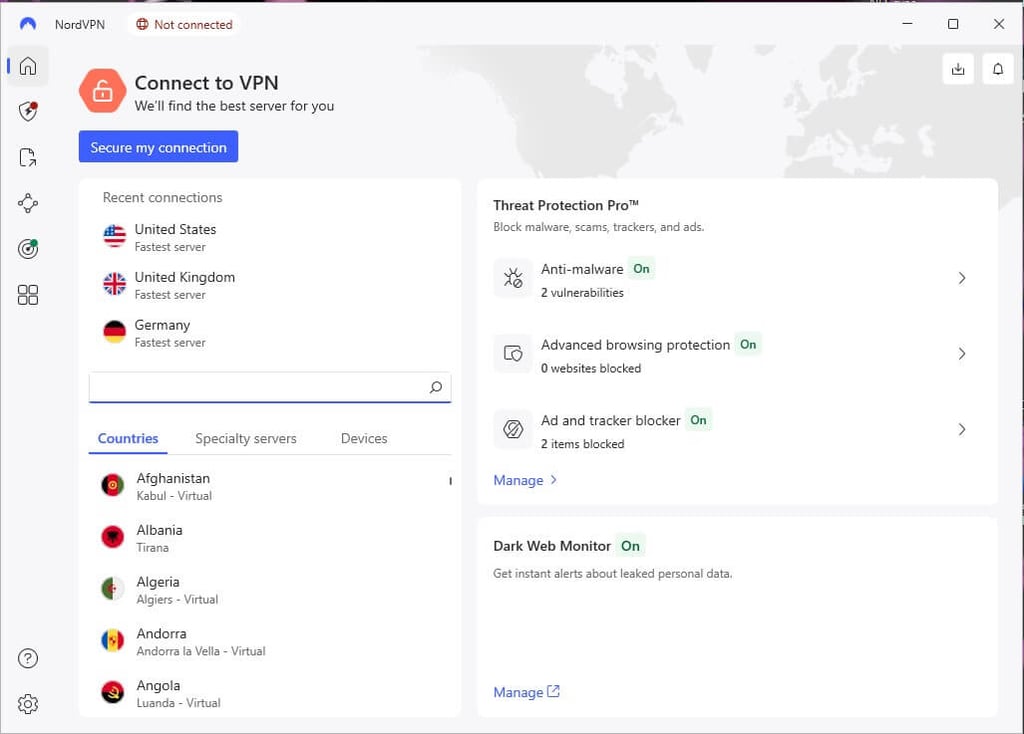Click the search magnifier icon
Viewport: 1024px width, 734px height.
436,387
